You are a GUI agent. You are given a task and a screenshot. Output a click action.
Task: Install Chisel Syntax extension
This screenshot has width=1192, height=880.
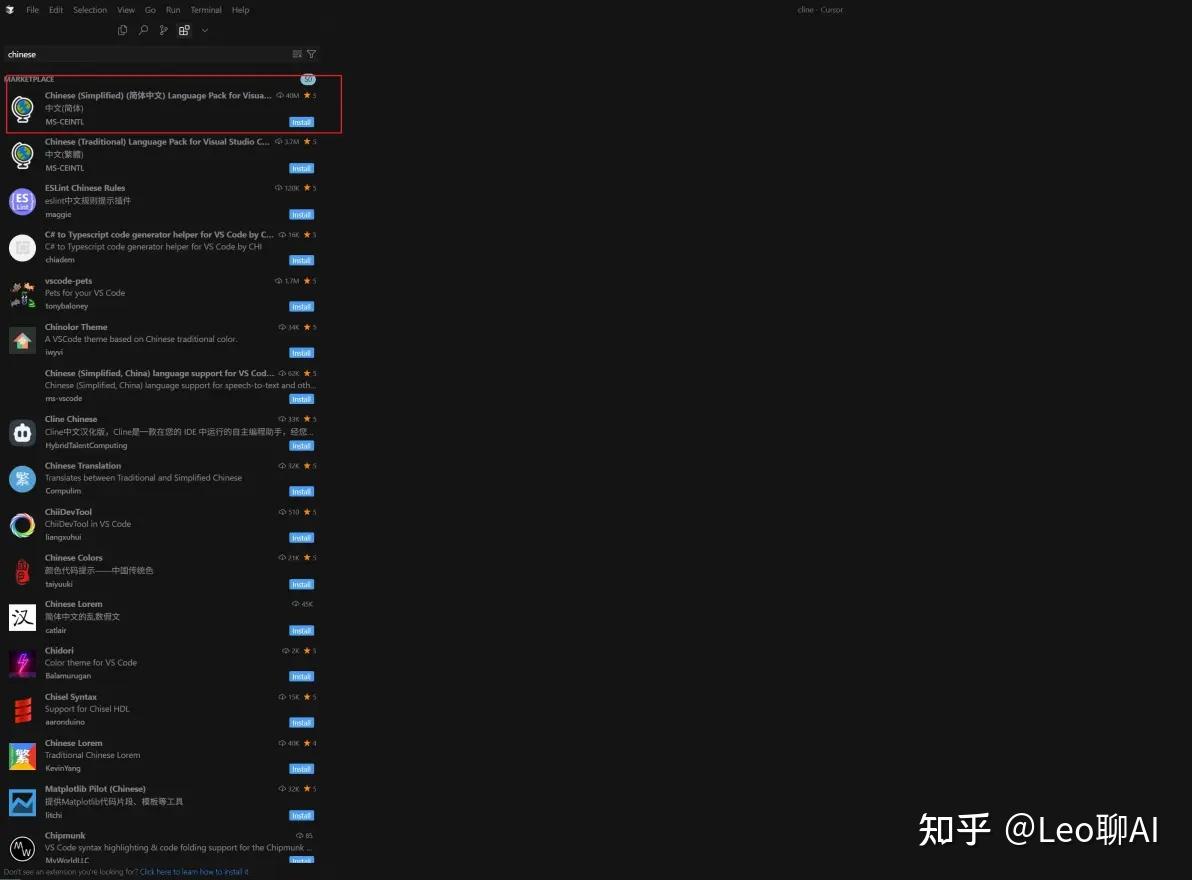coord(301,723)
